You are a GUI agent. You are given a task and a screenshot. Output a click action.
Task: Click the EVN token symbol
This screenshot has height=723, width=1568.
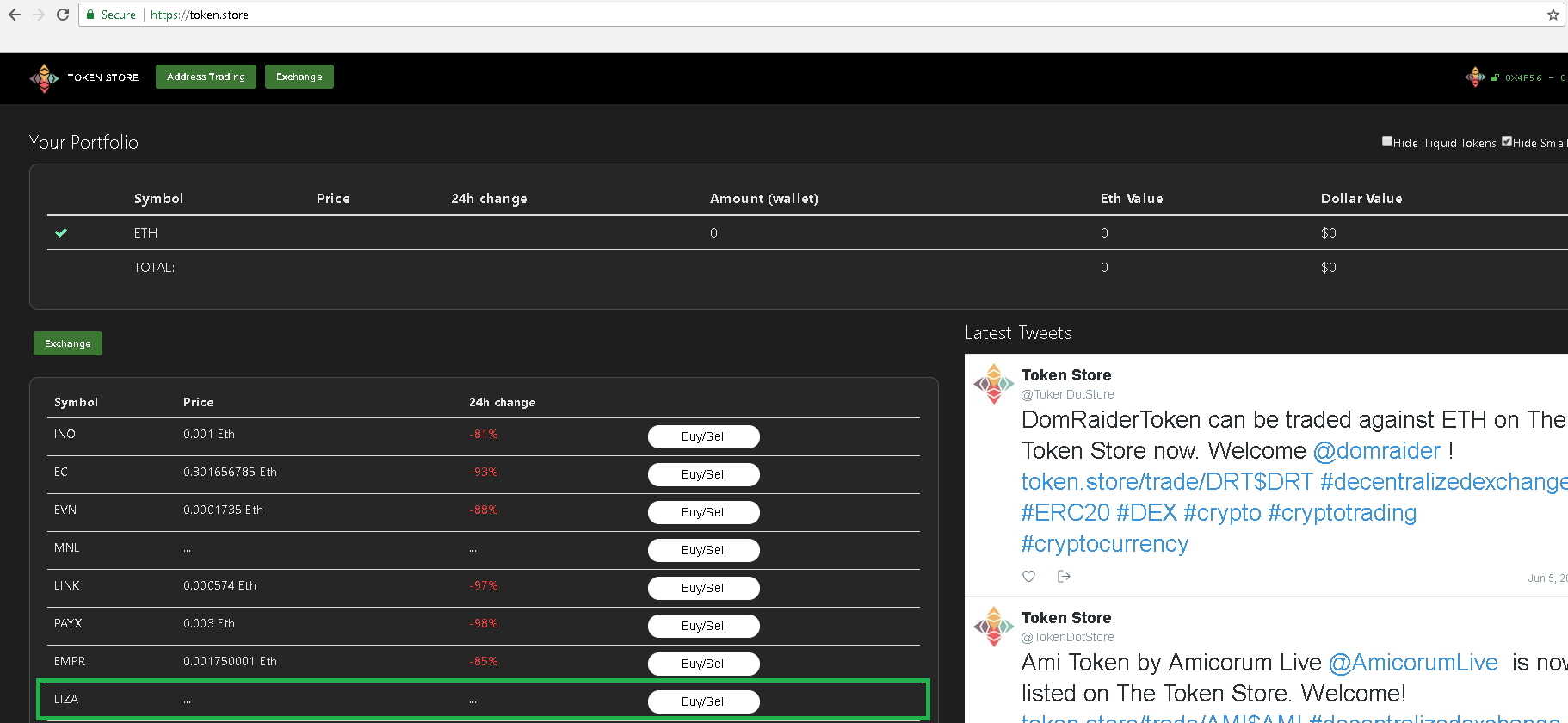[x=65, y=510]
